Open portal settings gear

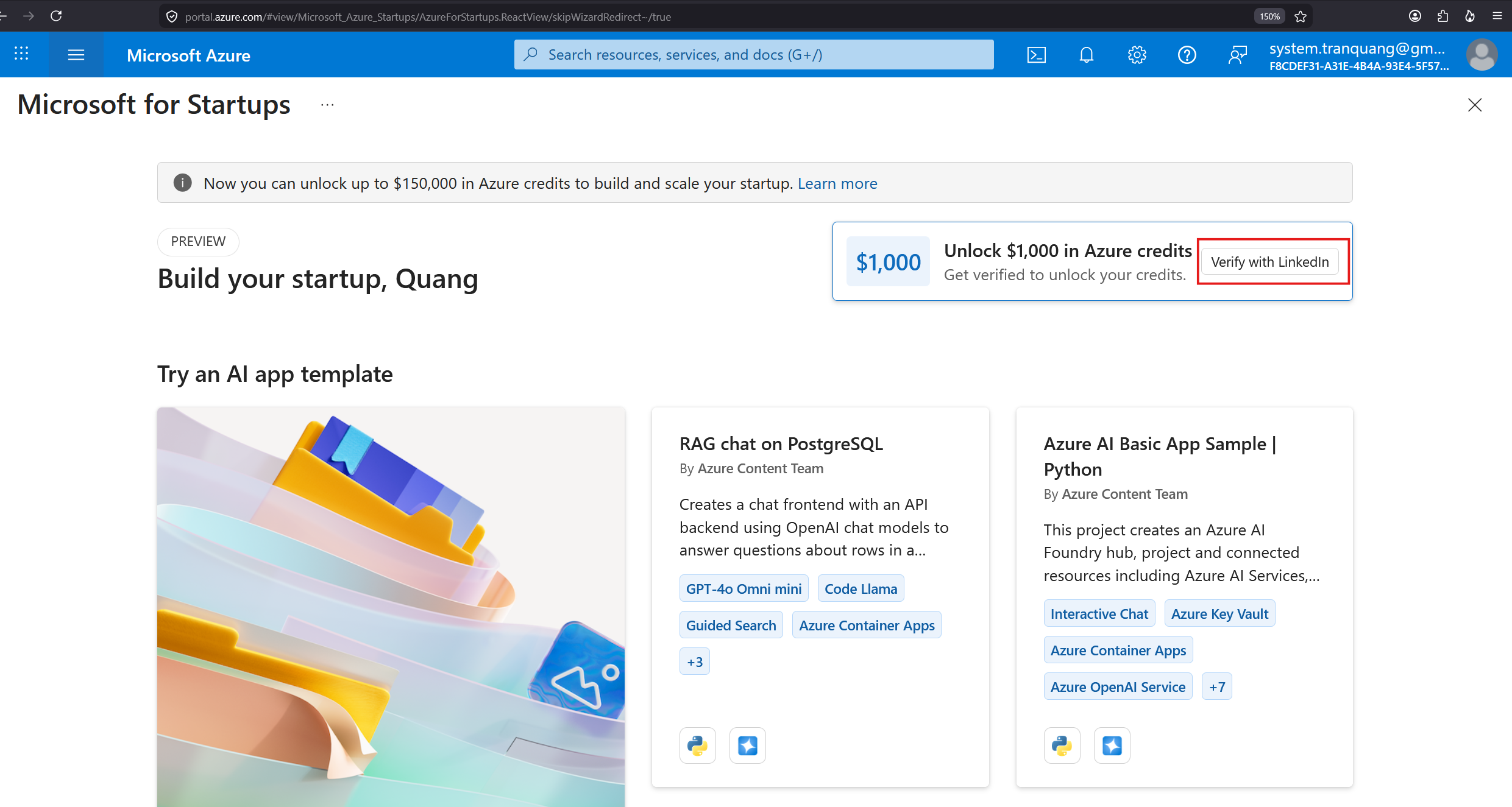point(1137,55)
